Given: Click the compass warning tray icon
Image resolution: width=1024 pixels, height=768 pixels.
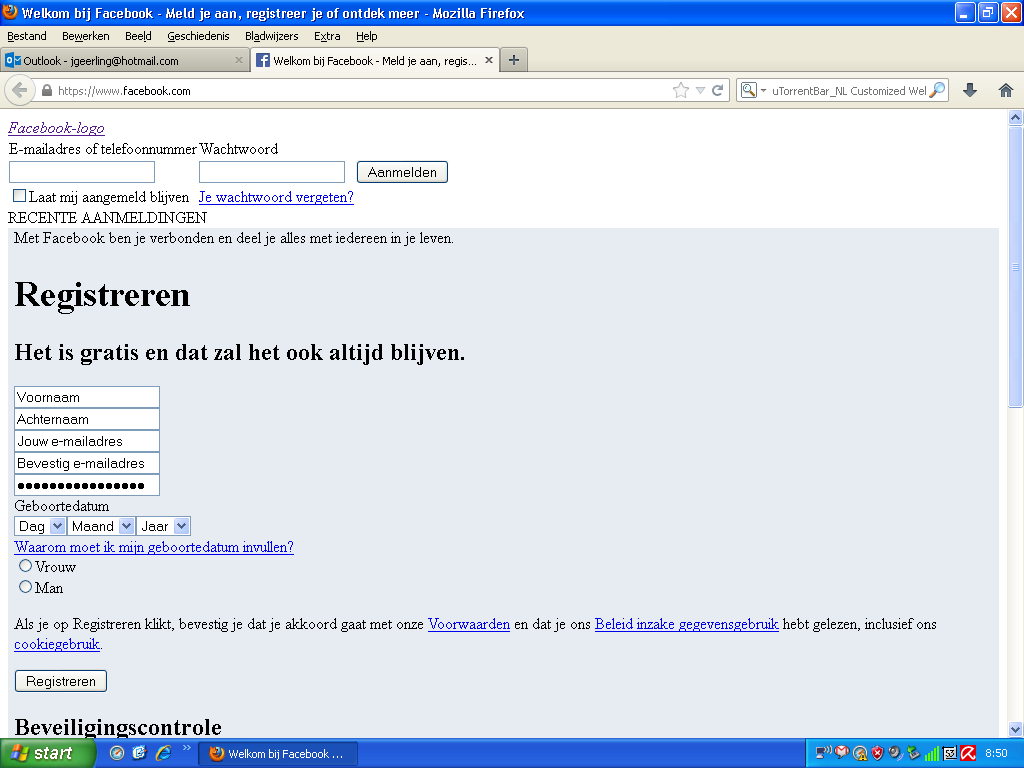Looking at the screenshot, I should [861, 753].
